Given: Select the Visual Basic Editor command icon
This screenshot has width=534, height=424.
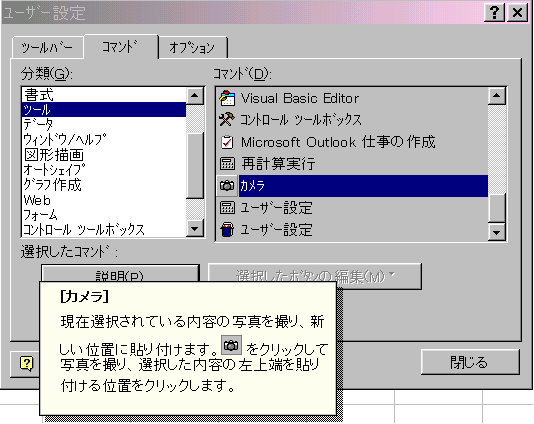Looking at the screenshot, I should (227, 98).
